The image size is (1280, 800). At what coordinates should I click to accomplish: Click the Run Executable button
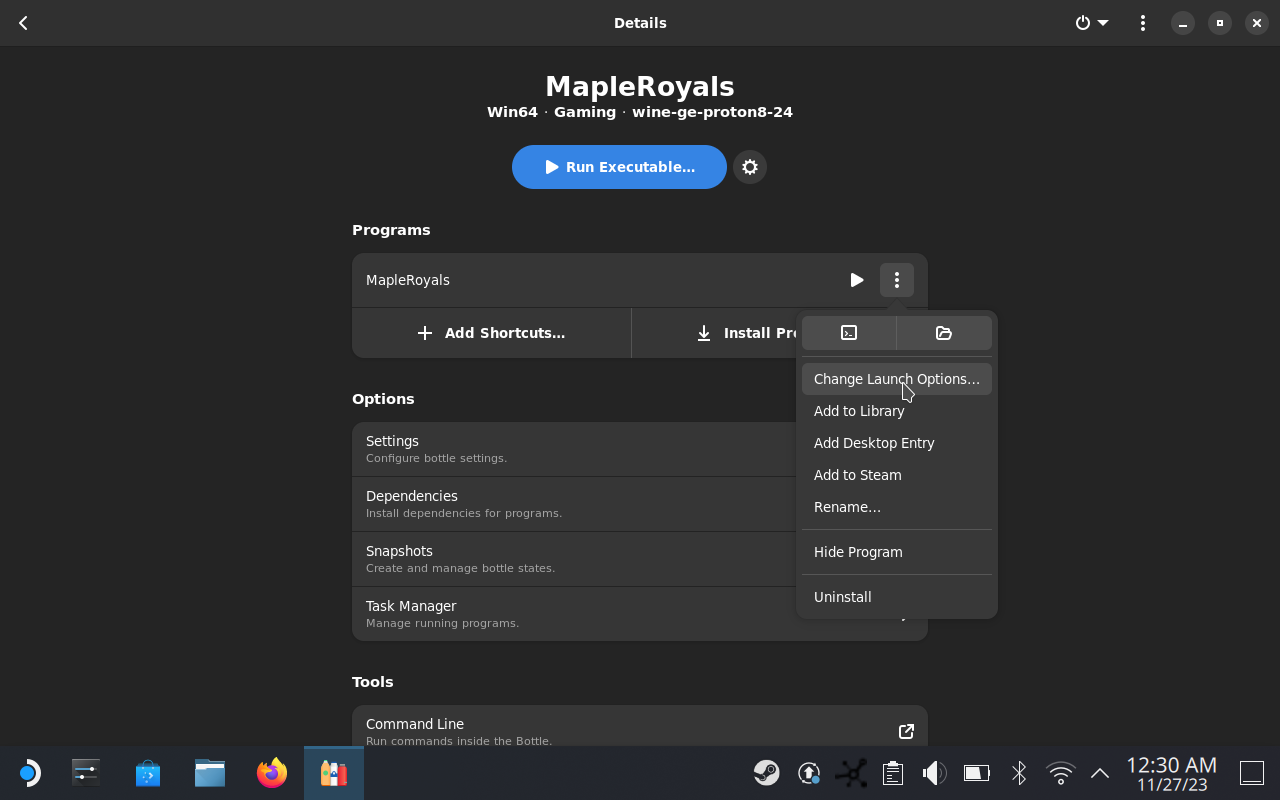(x=619, y=167)
